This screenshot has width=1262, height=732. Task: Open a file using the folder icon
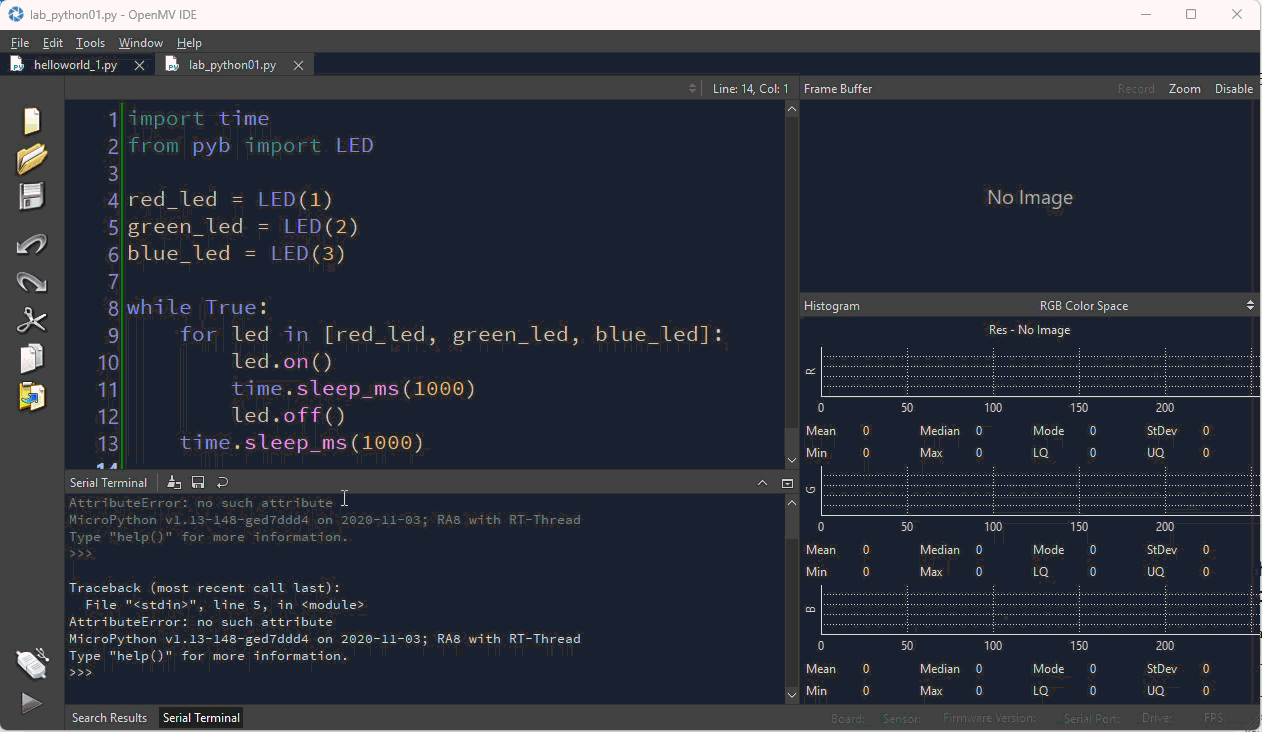pyautogui.click(x=32, y=159)
